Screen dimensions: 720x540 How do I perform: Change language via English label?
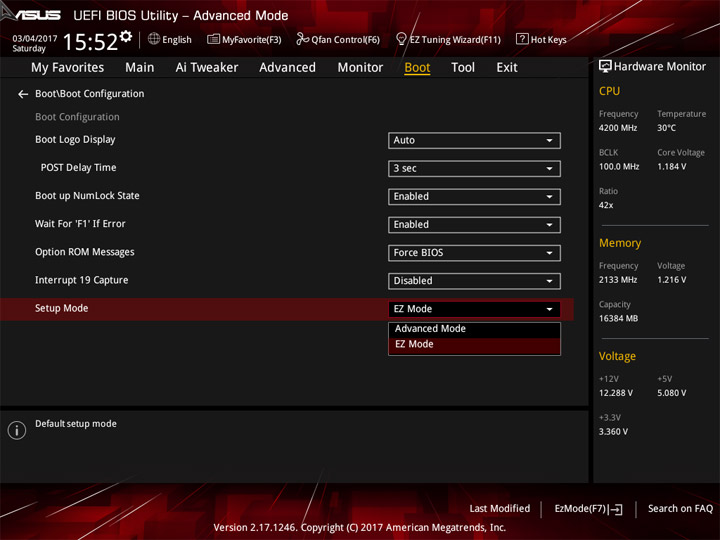[x=177, y=40]
